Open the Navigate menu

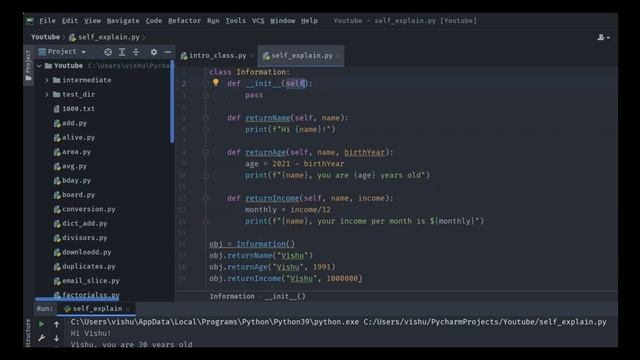123,20
